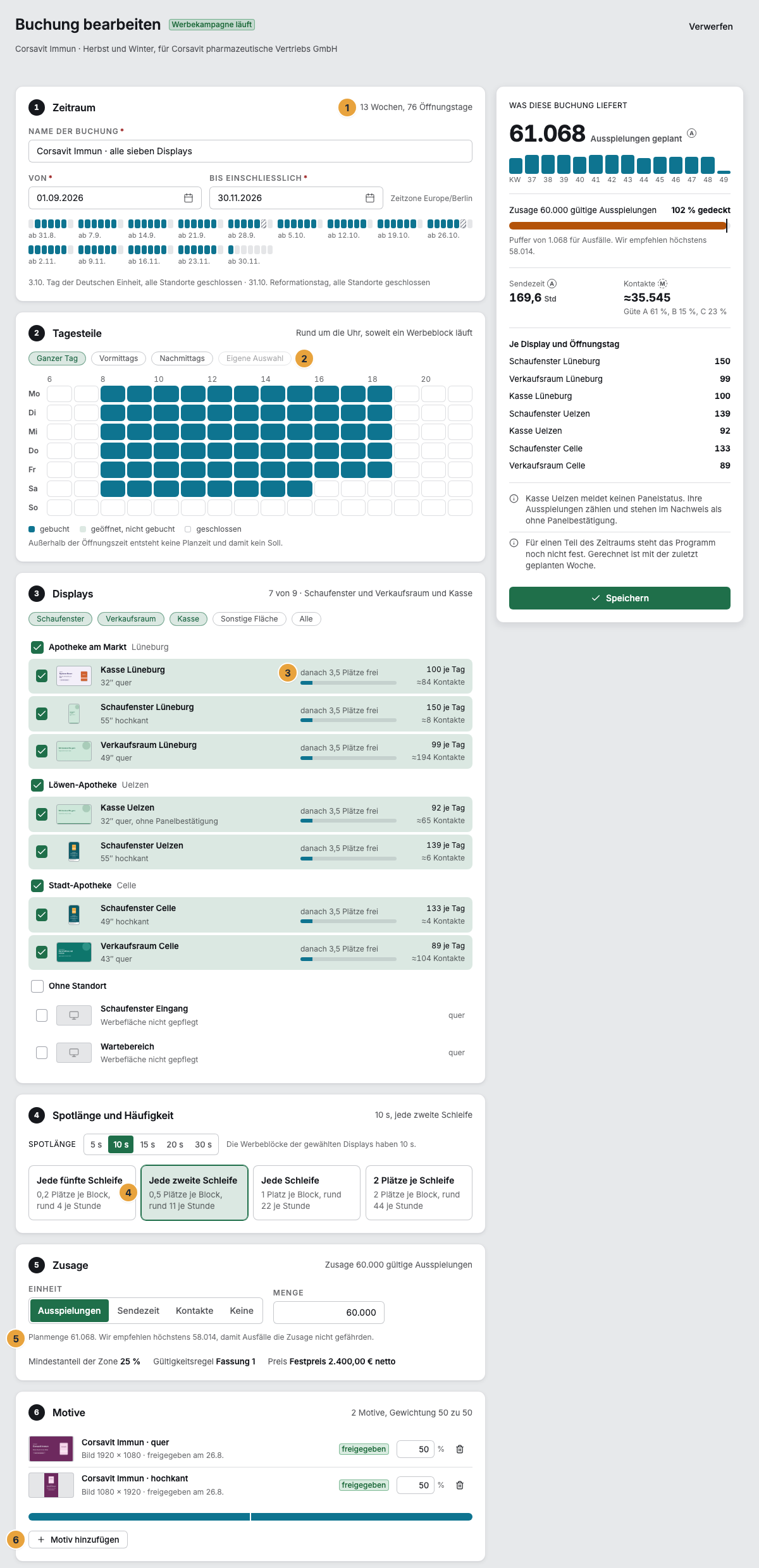Uncheck the Verkaufsraum Lüneburg display

point(42,751)
